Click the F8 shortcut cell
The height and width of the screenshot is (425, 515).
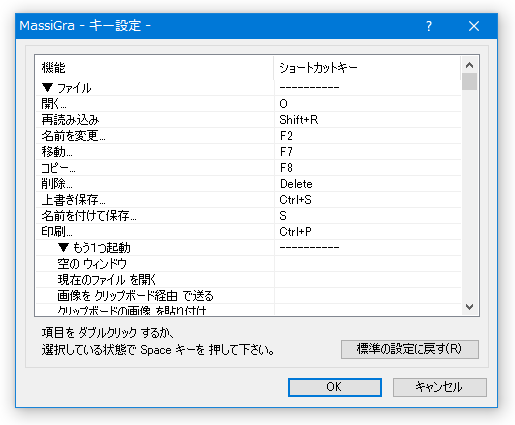coord(368,168)
